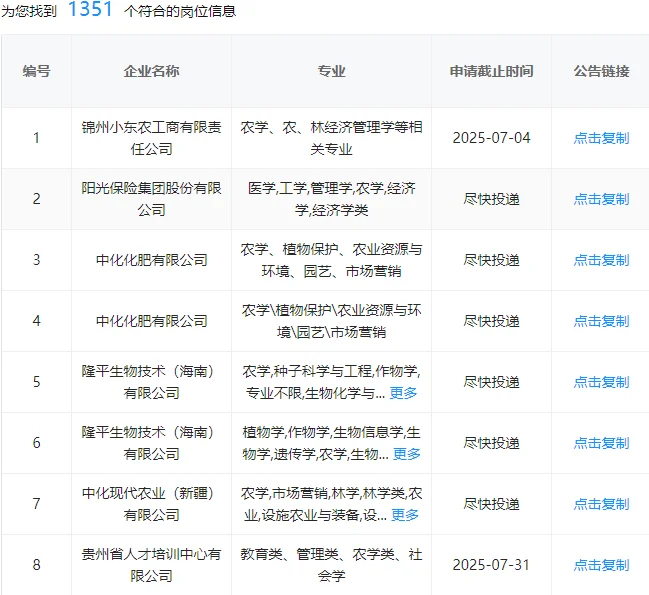
Task: Click deadline 2025-07-04
Action: point(491,138)
